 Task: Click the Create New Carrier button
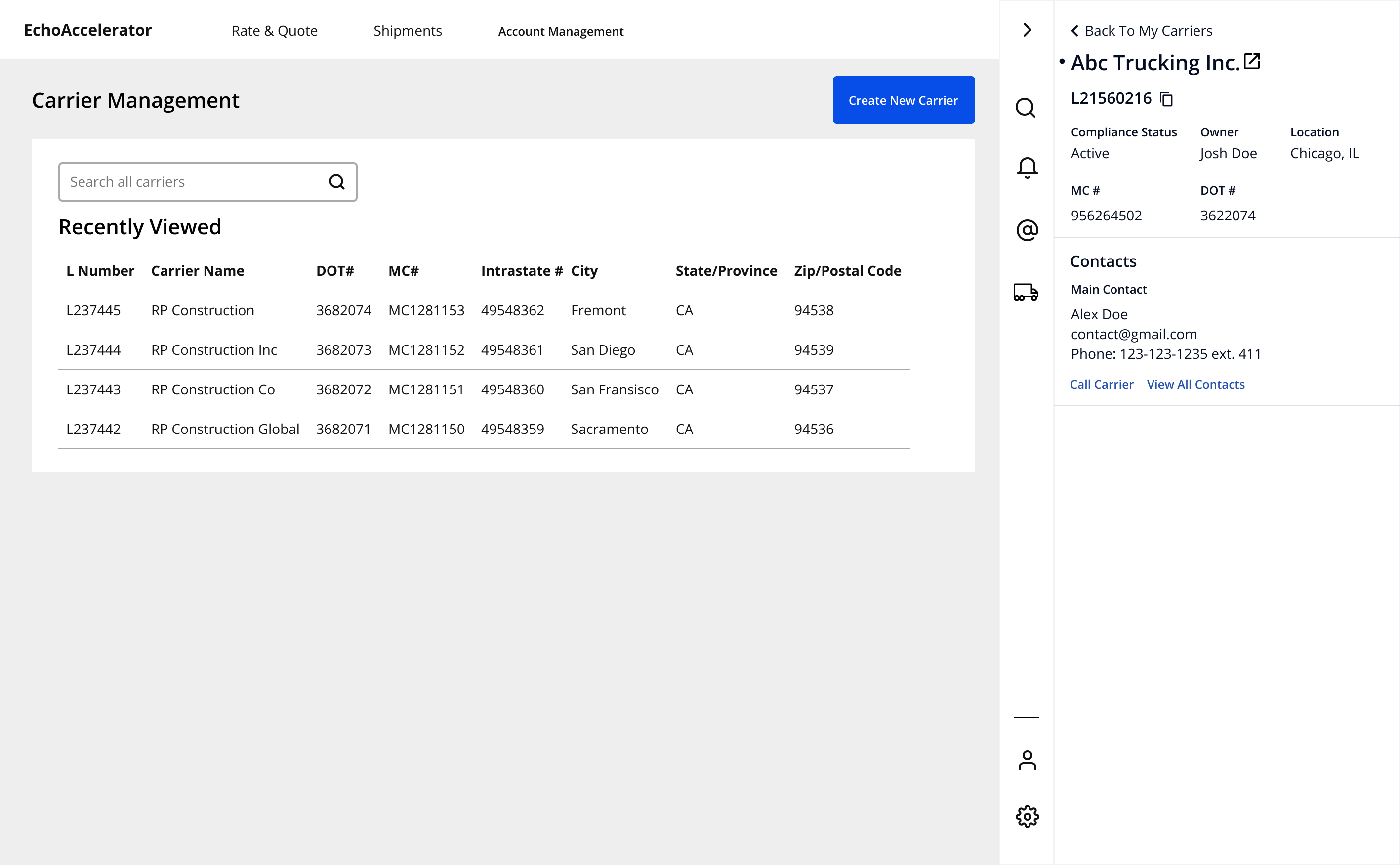(x=903, y=100)
